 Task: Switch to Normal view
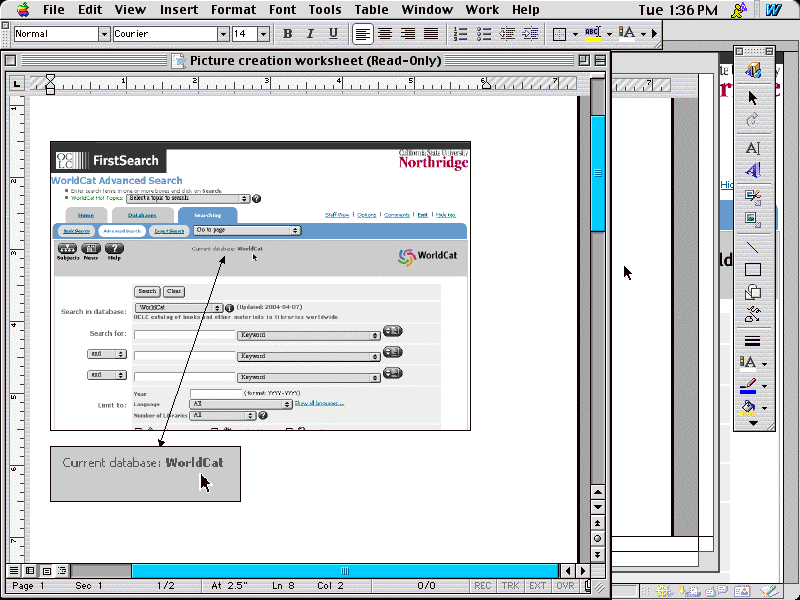coord(14,570)
